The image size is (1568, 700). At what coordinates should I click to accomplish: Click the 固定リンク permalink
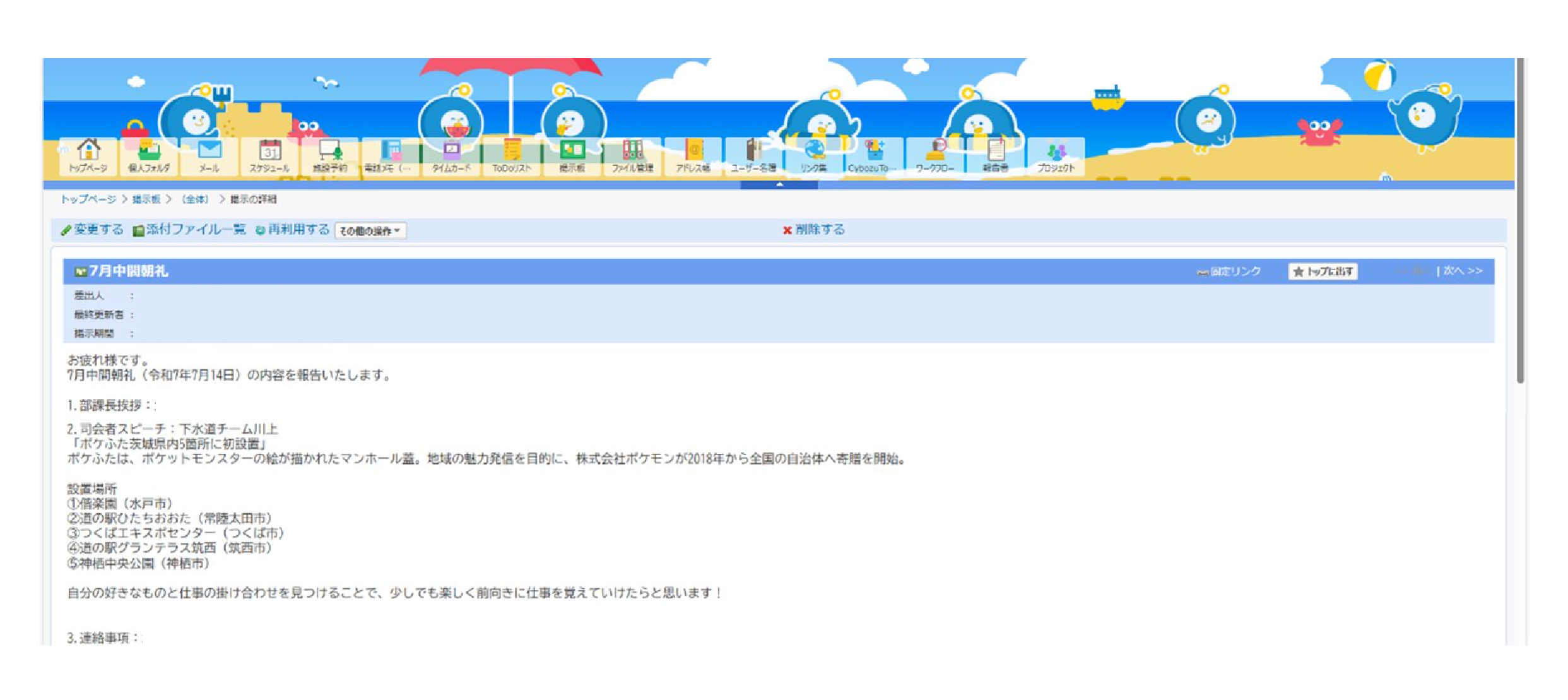point(1229,271)
